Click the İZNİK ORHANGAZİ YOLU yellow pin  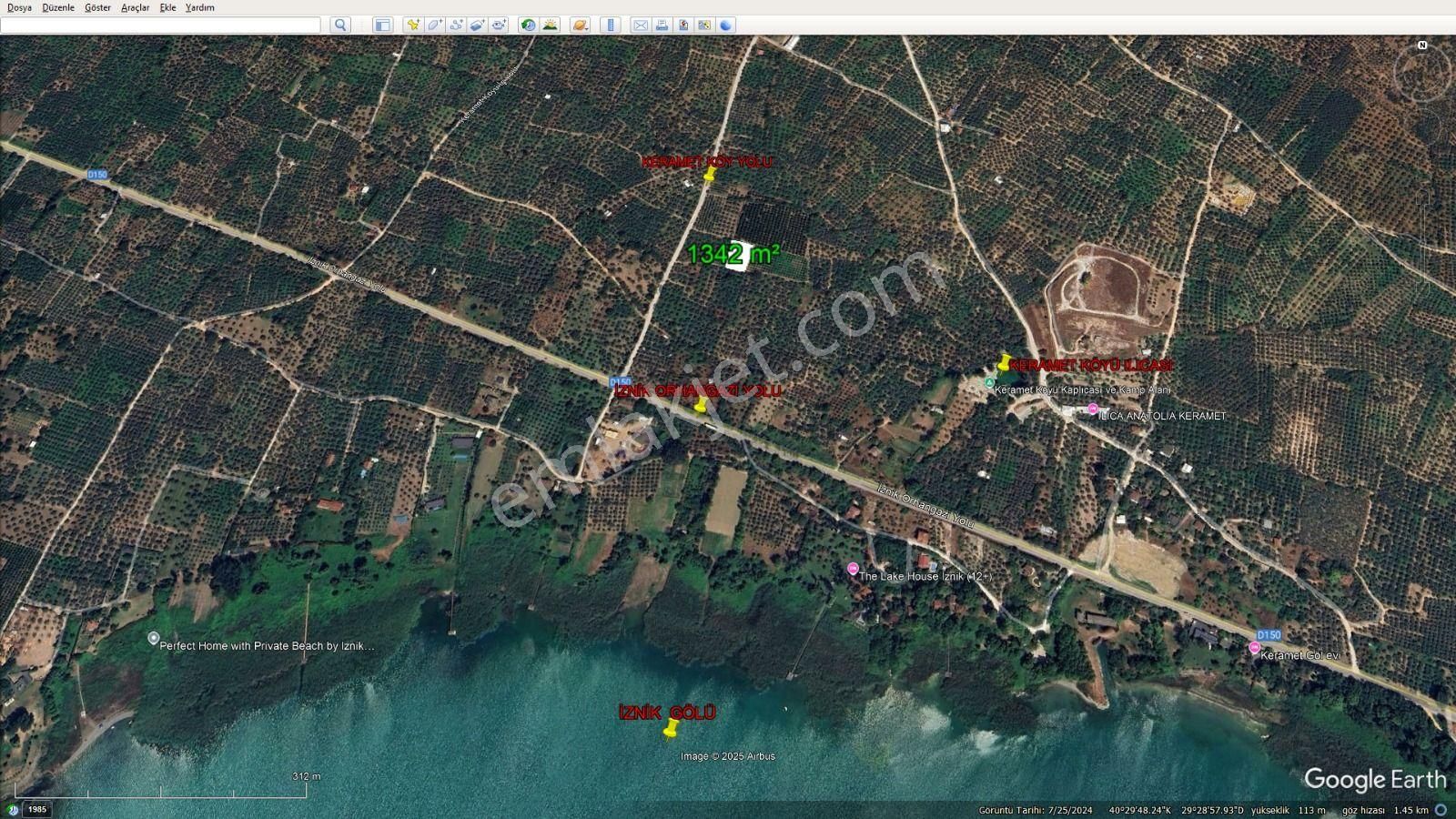click(x=700, y=405)
